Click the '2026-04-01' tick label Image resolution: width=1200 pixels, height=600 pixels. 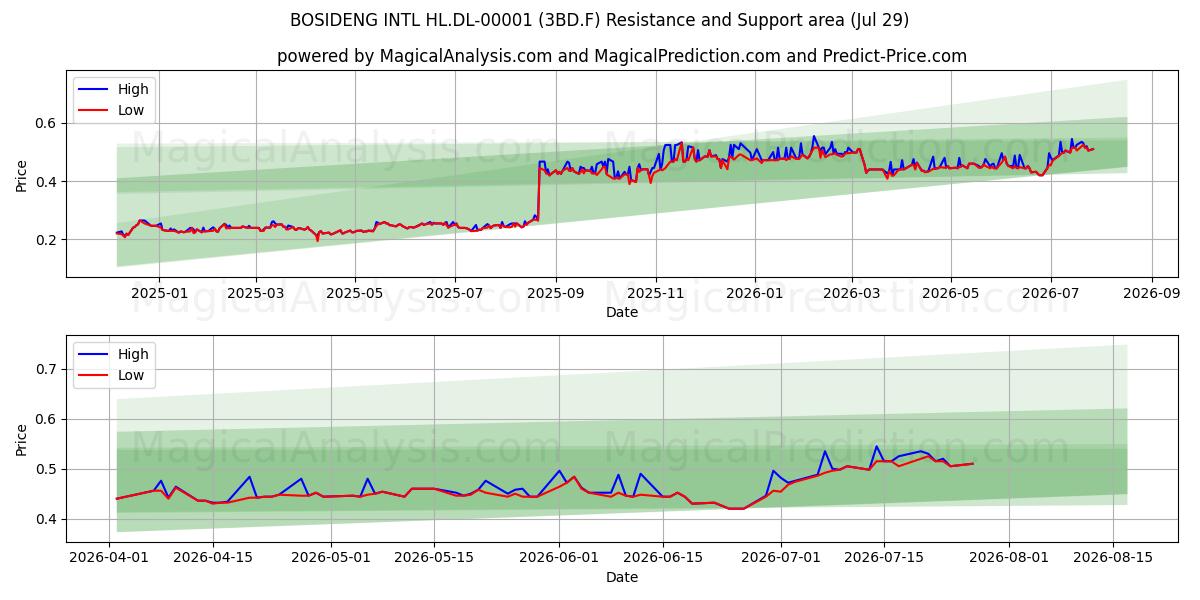click(x=109, y=558)
